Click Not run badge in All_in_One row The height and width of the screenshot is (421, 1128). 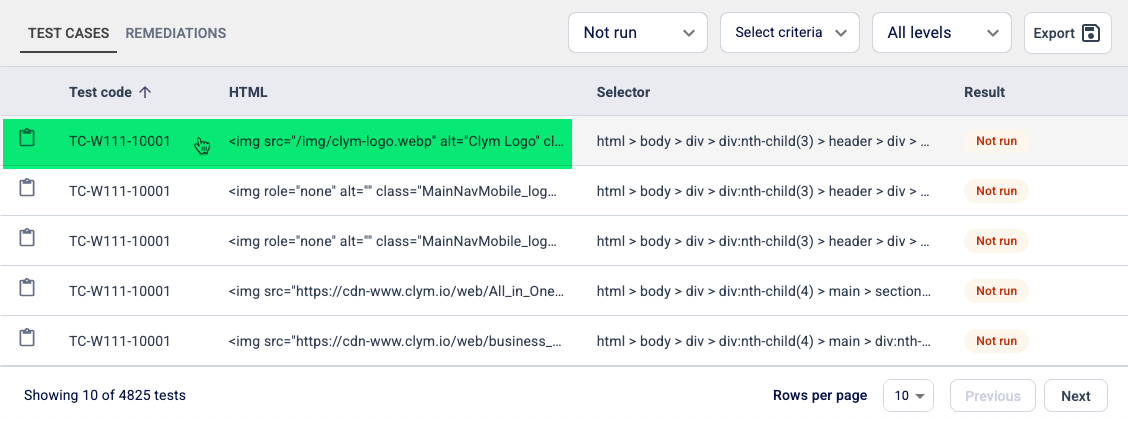[996, 291]
